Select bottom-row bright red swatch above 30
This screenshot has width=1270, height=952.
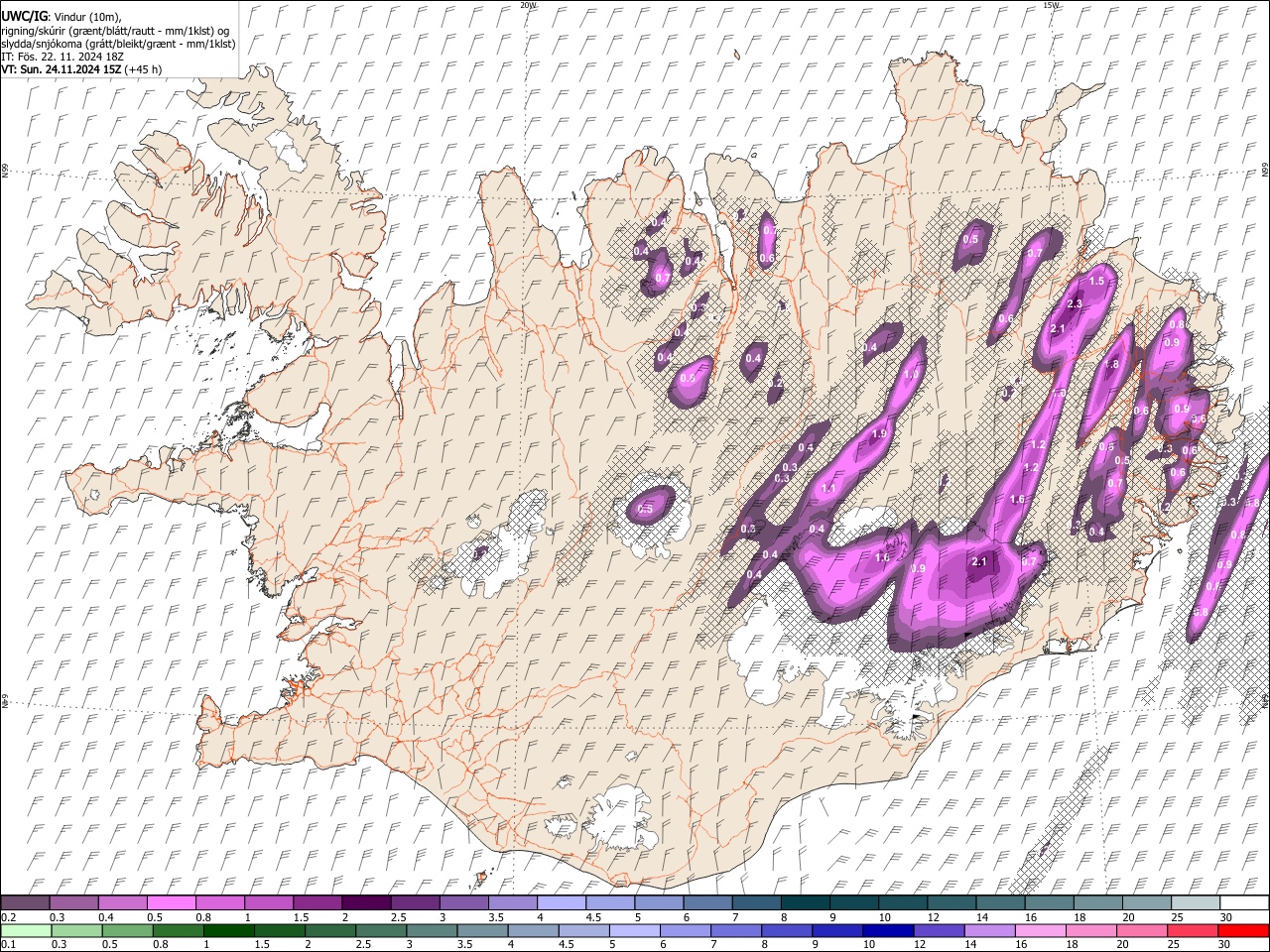[x=1244, y=930]
